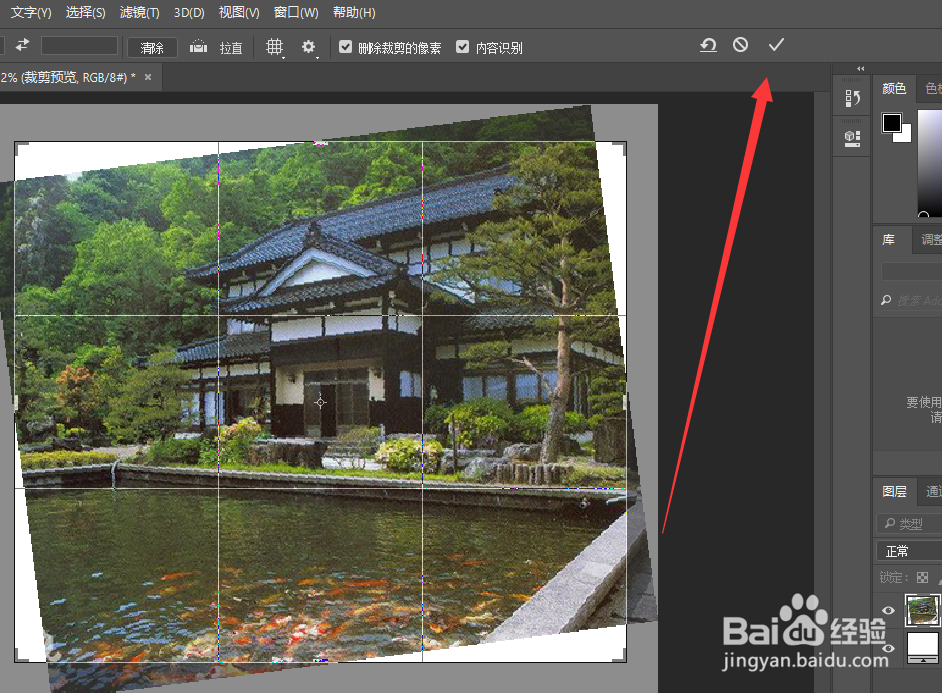Select the white bottom layer thumbnail
This screenshot has width=942, height=693.
click(922, 647)
